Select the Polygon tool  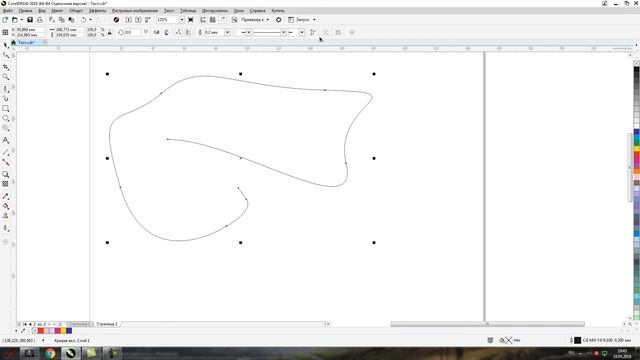tap(6, 129)
